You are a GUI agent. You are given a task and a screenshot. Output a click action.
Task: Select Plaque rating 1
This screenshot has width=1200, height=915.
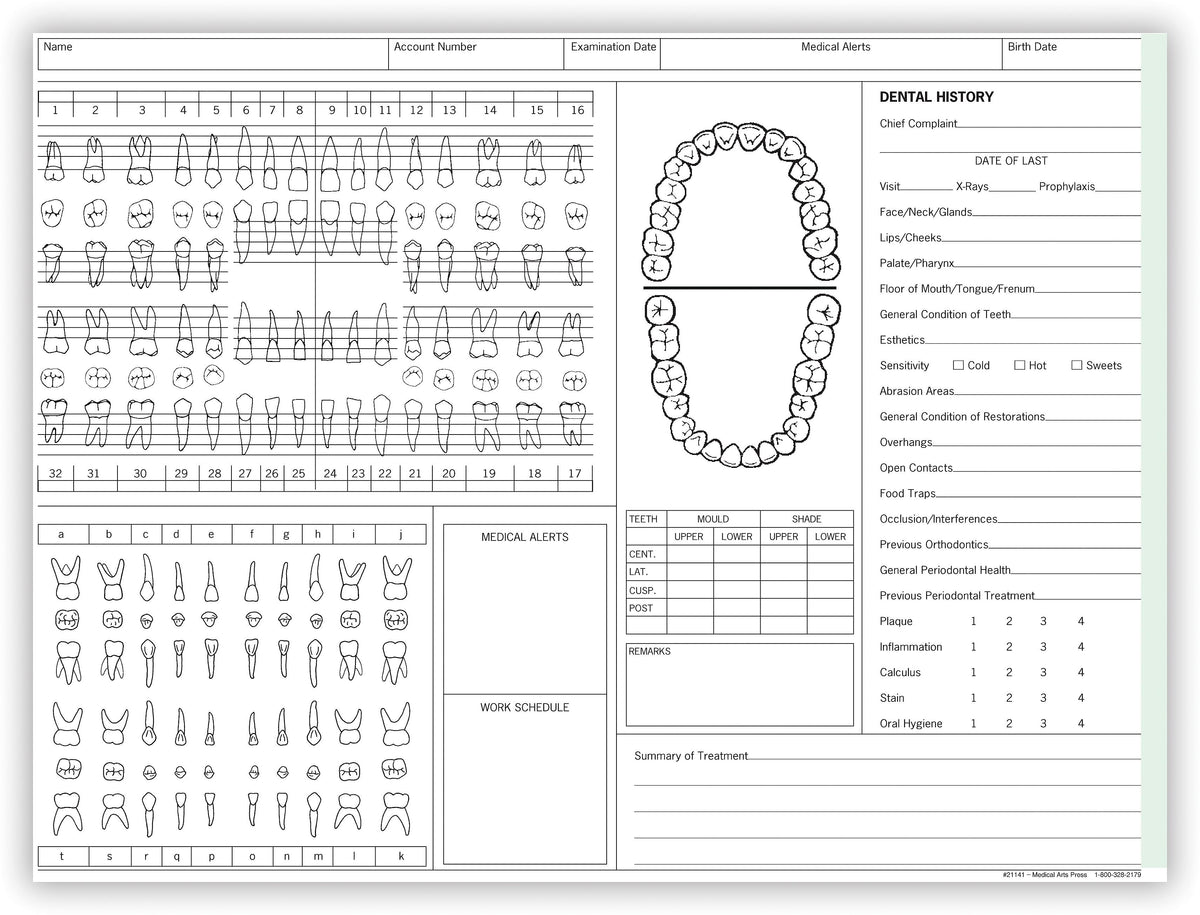974,622
